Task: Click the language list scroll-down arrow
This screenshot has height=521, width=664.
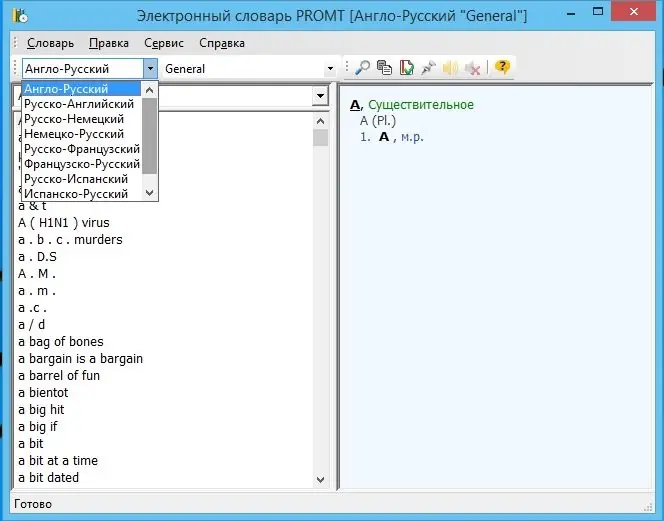Action: pos(149,192)
